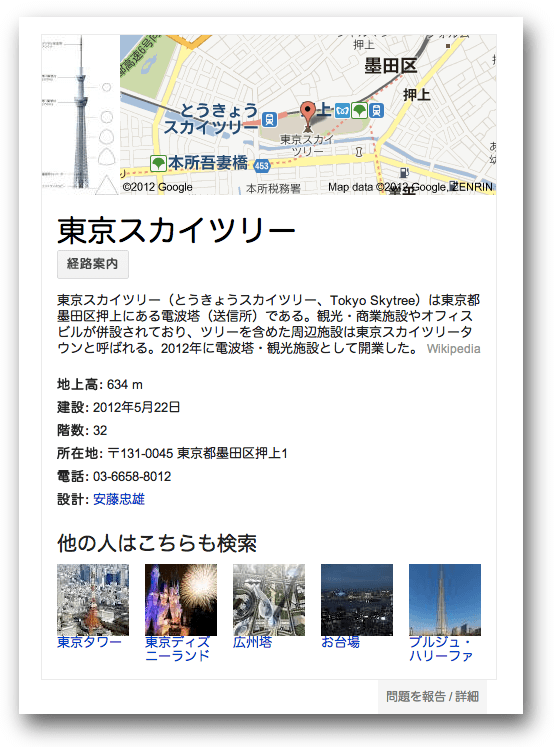Screen dimensions: 554x747
Task: Click the 問題を報告 / 詳細 feedback button
Action: click(432, 697)
